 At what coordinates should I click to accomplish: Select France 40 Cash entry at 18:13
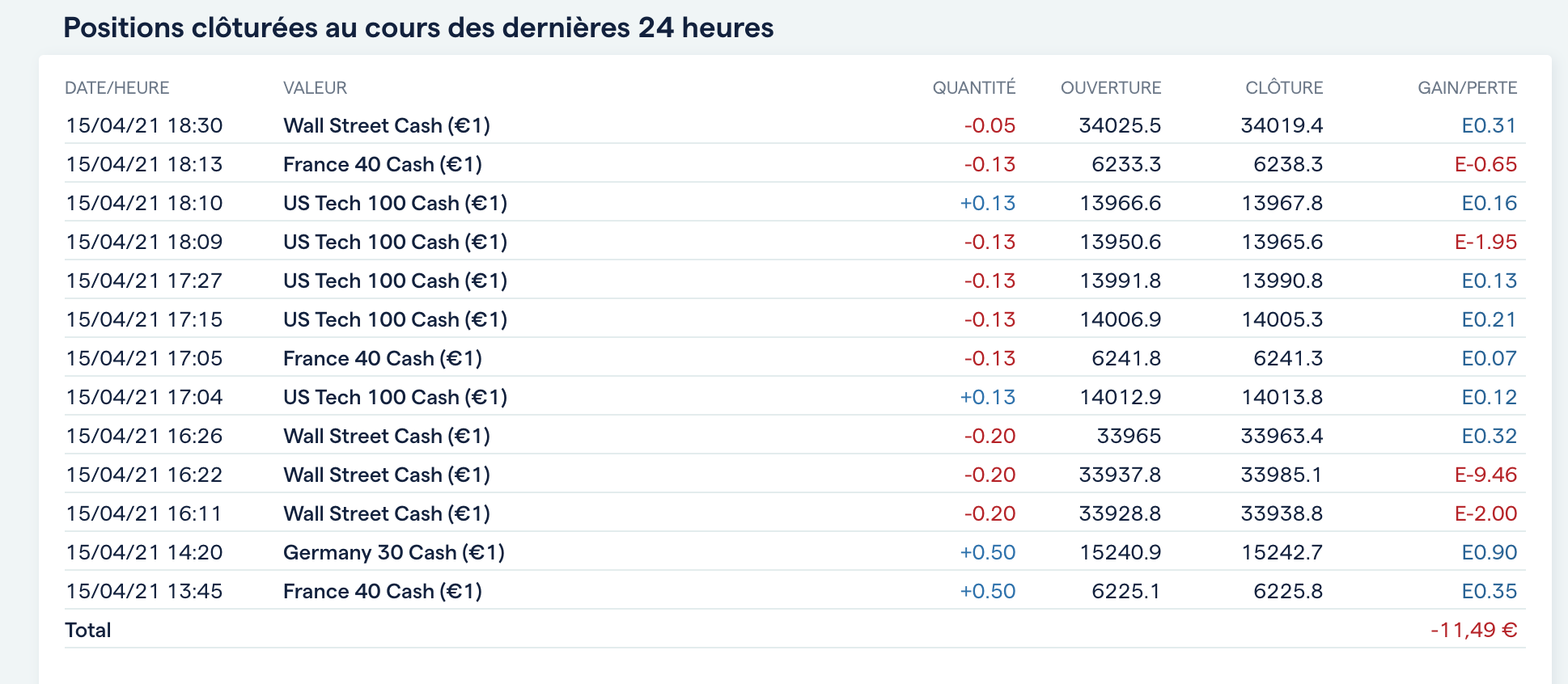(x=383, y=165)
